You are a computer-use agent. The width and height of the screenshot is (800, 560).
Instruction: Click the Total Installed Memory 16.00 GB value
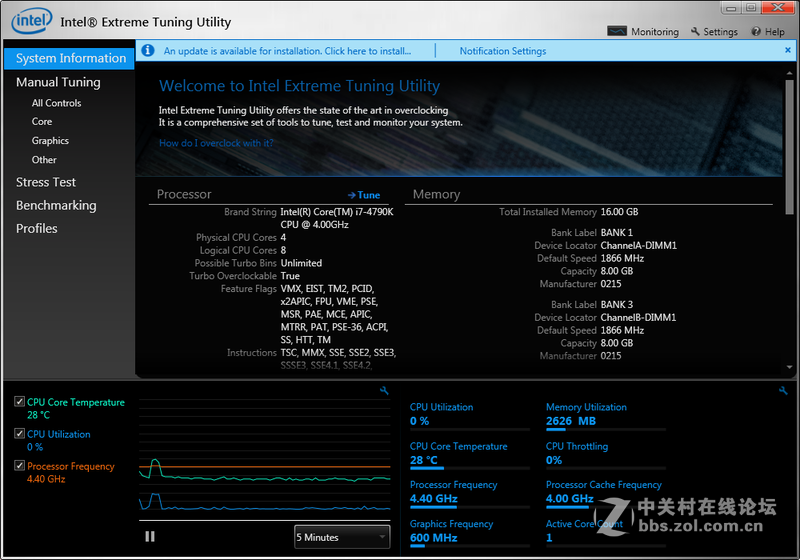(x=619, y=212)
